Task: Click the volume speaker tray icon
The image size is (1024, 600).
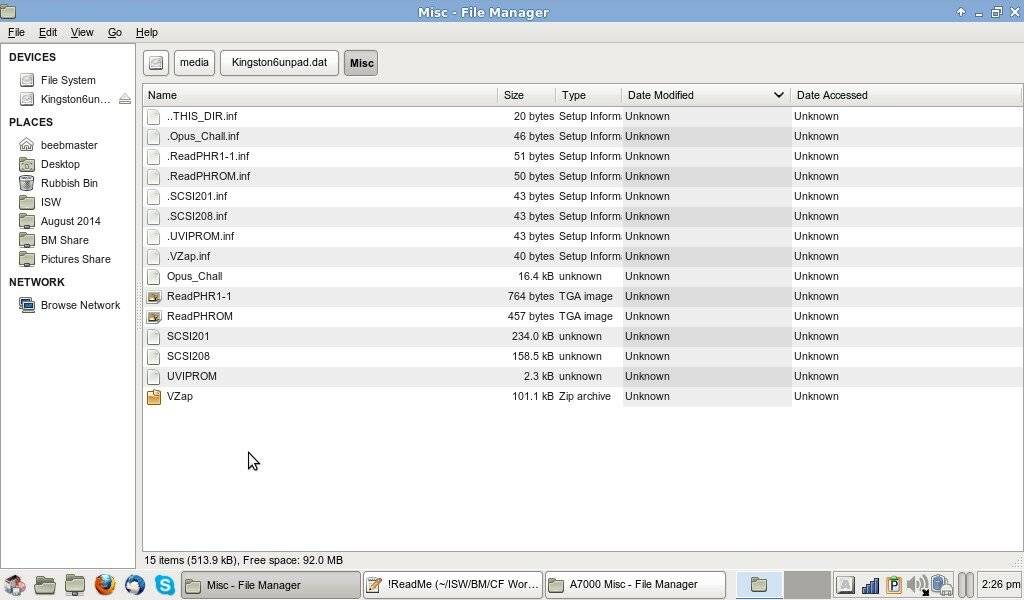Action: pos(916,585)
